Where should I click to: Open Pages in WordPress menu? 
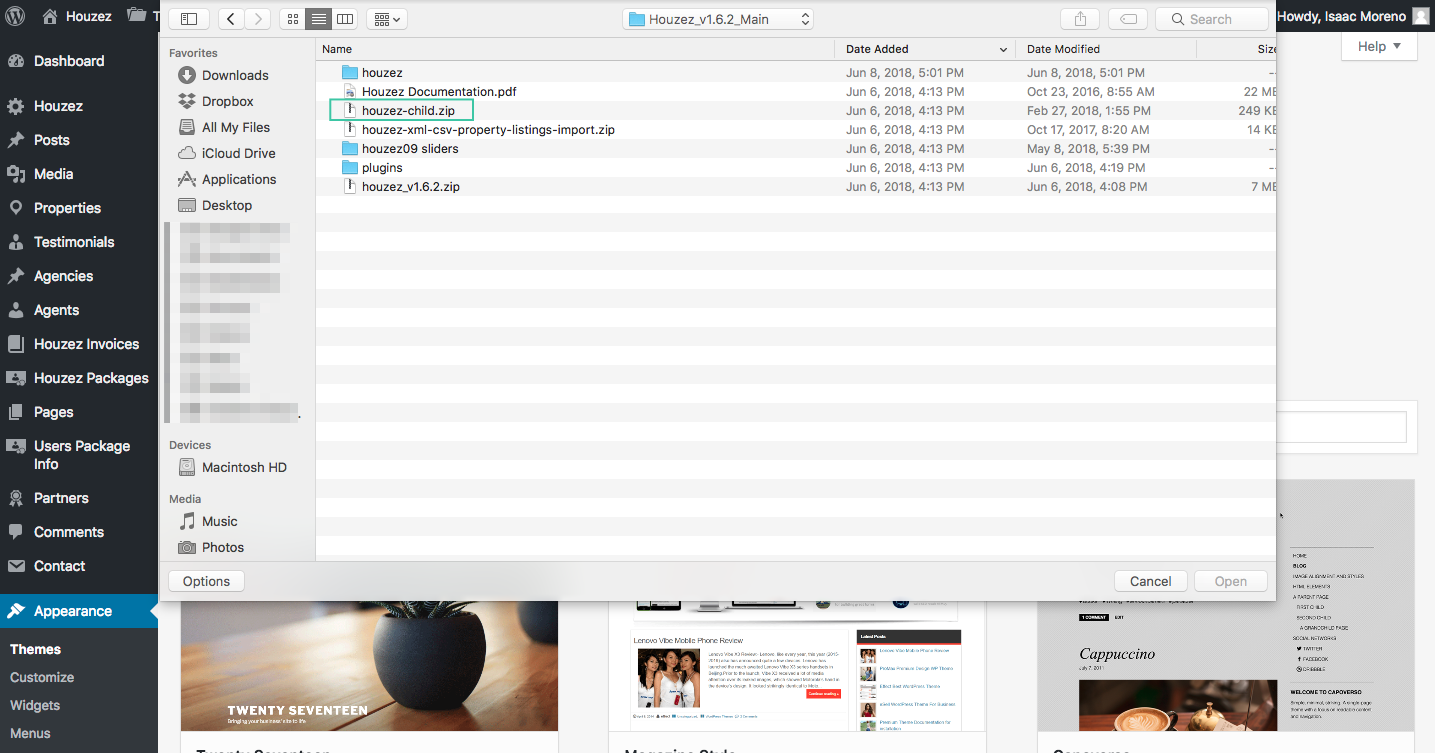(x=79, y=412)
